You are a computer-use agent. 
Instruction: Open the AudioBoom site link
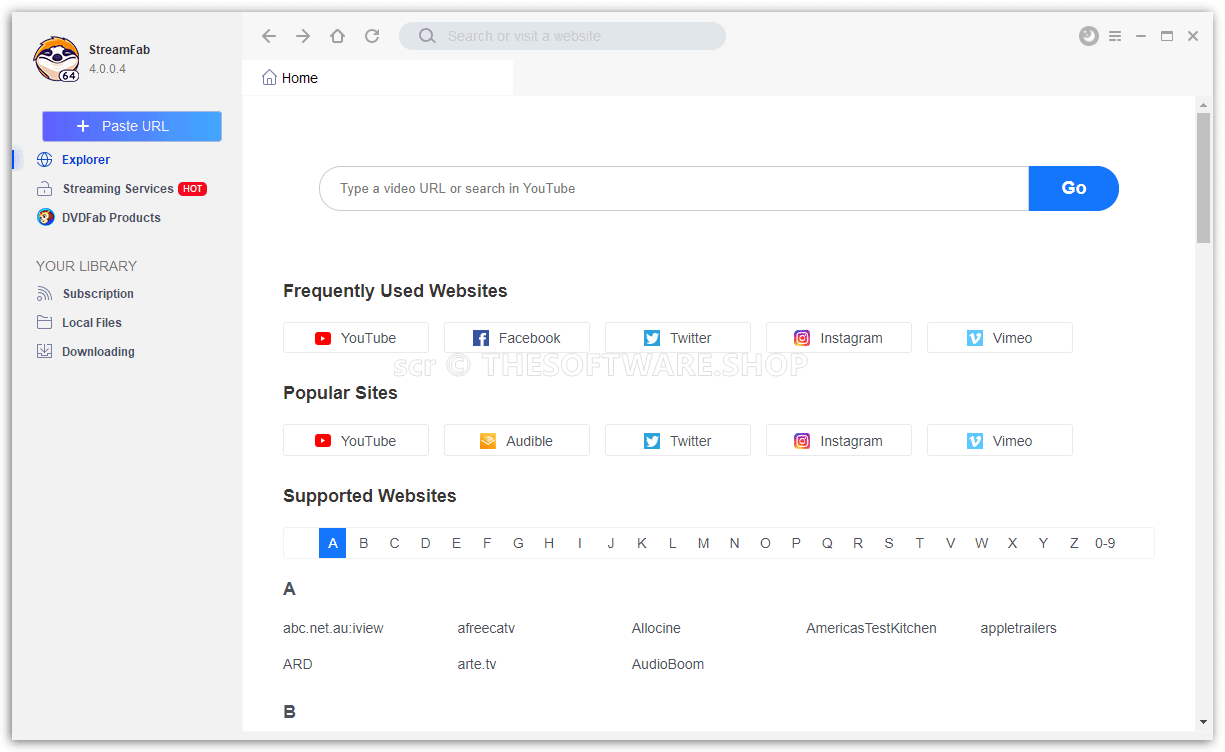point(668,664)
